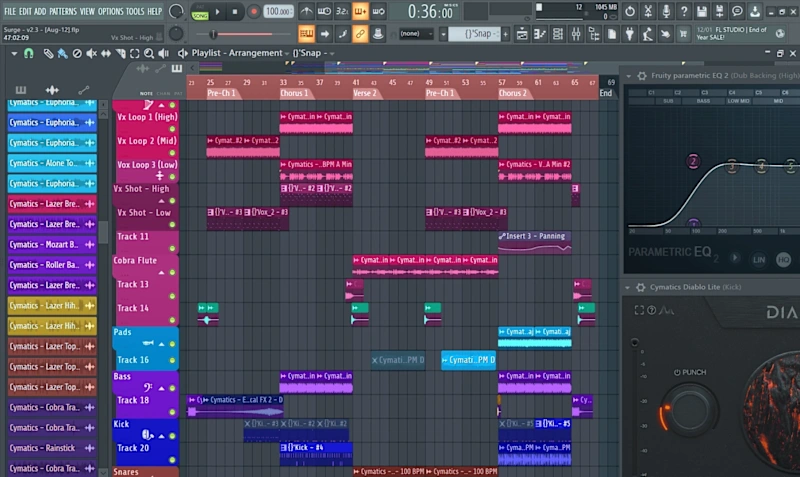The height and width of the screenshot is (477, 800).
Task: Select the Paint brush tool in Playlist
Action: pos(62,53)
